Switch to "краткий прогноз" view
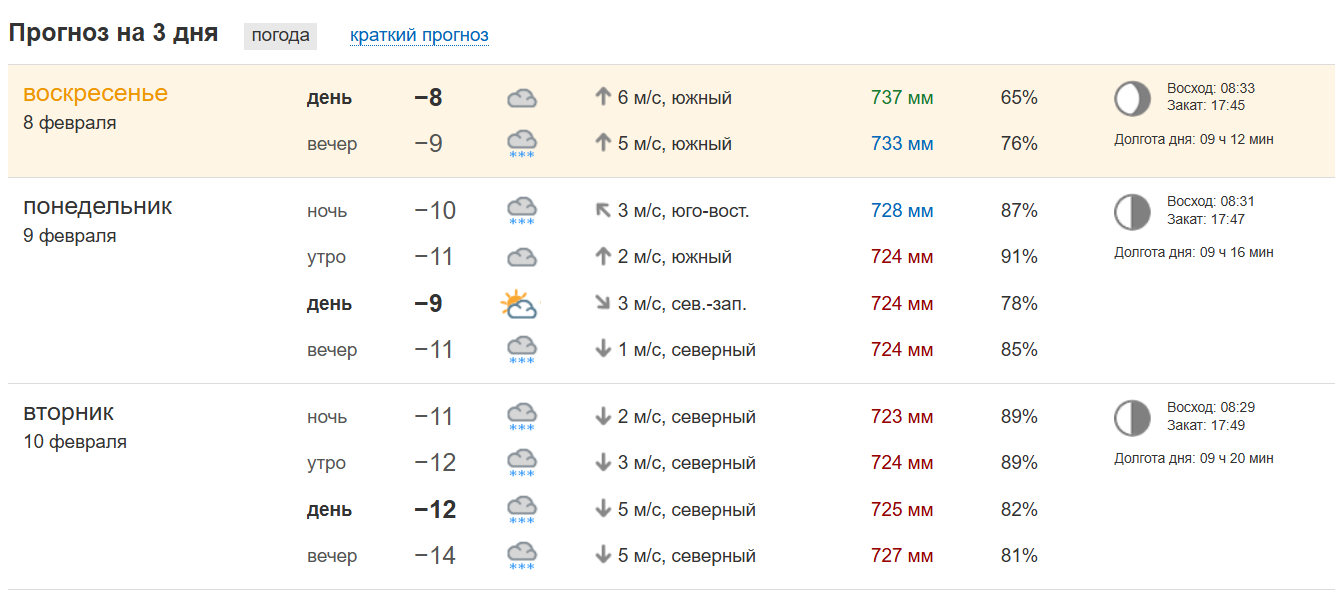This screenshot has height=594, width=1335. click(x=419, y=35)
